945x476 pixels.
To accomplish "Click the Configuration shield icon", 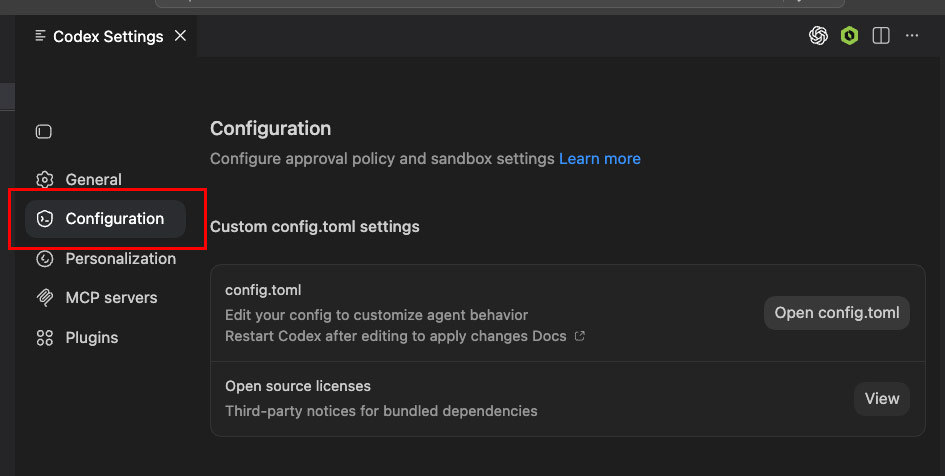I will point(45,219).
